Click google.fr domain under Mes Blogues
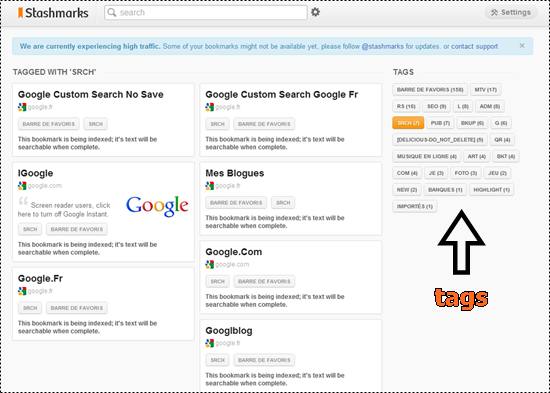The width and height of the screenshot is (550, 393). pos(228,186)
